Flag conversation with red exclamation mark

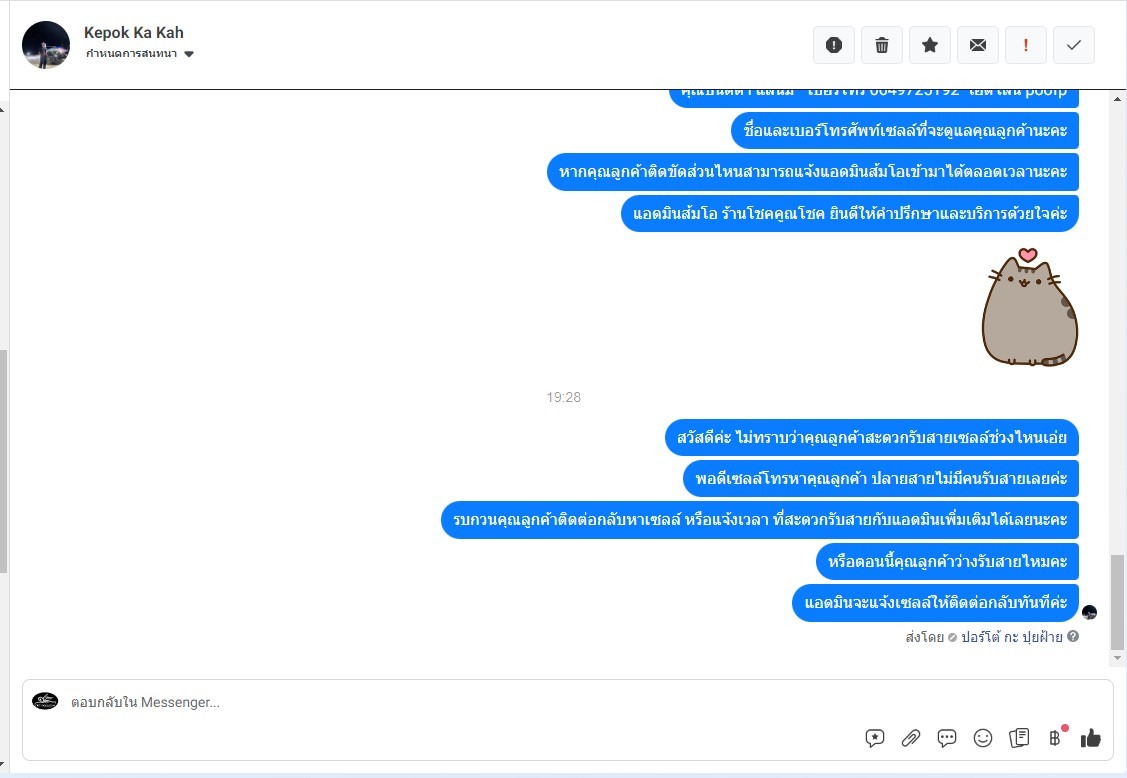(1026, 45)
